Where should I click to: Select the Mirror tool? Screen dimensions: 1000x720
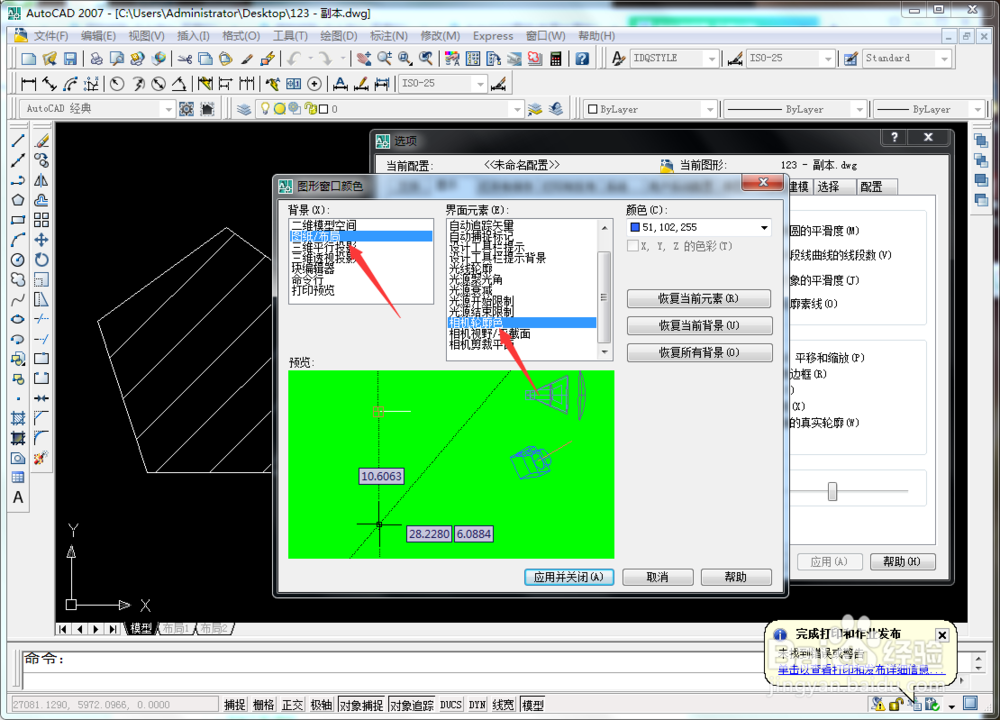pos(41,180)
